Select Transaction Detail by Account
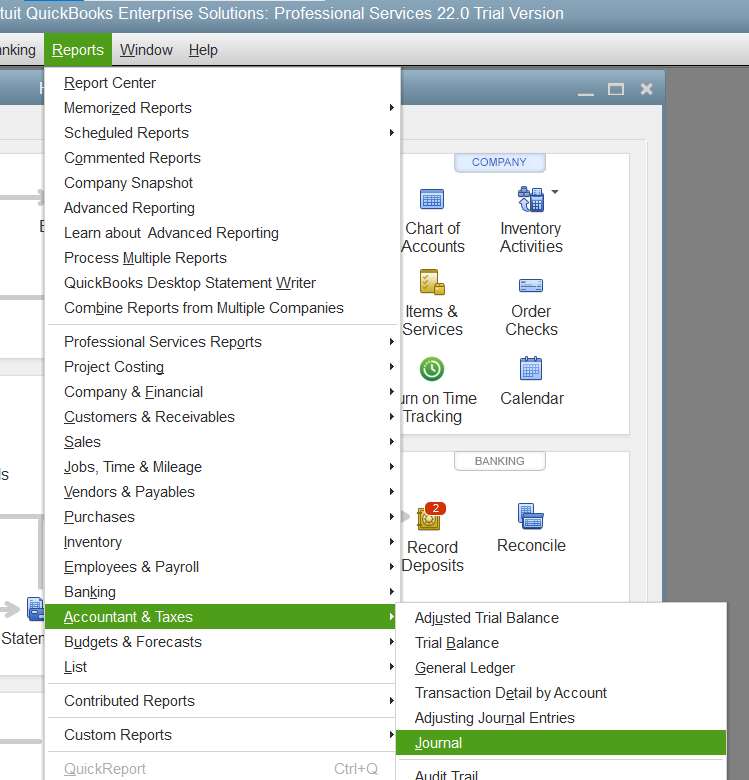The height and width of the screenshot is (780, 749). (511, 693)
